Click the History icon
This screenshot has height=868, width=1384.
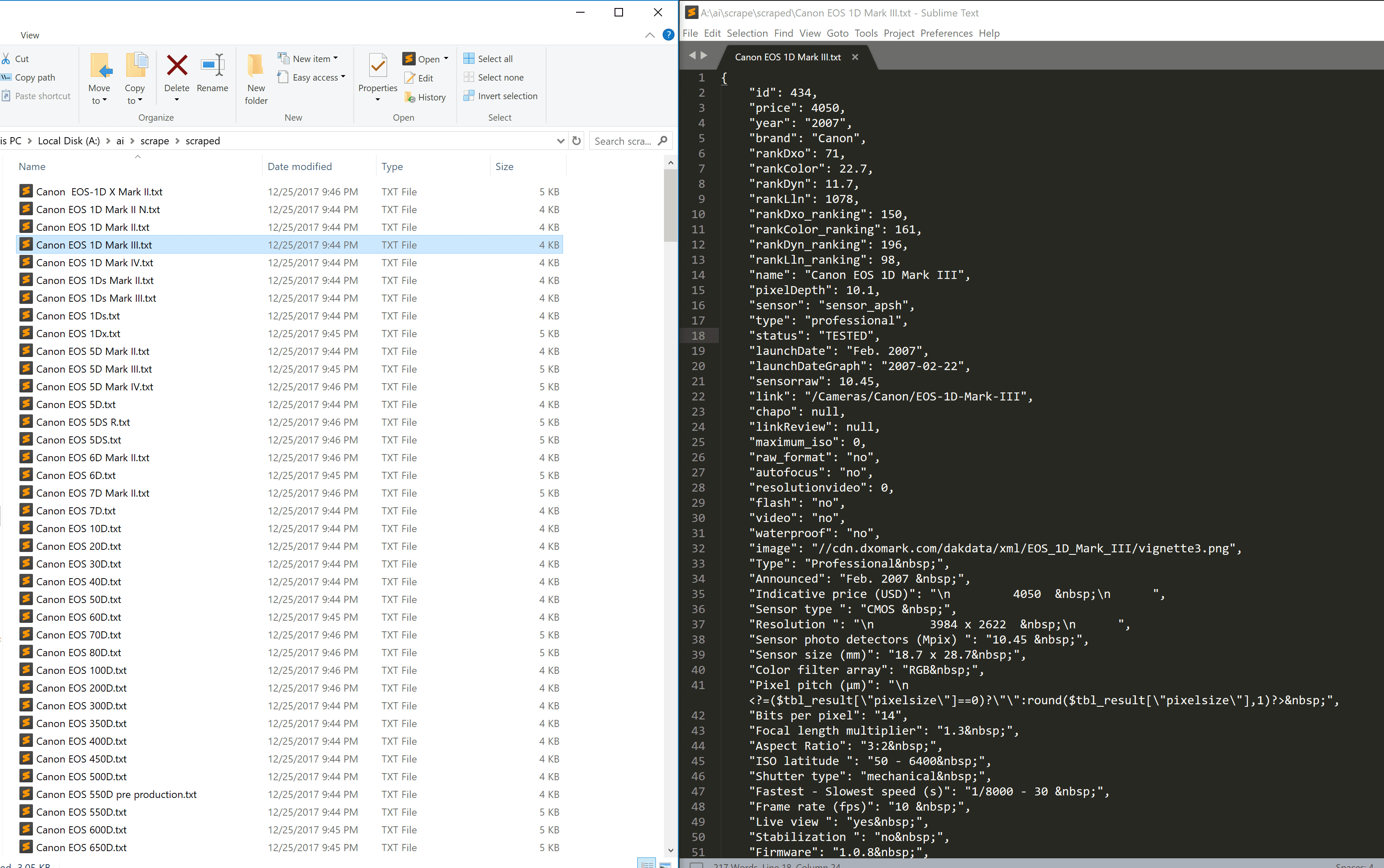(x=409, y=97)
